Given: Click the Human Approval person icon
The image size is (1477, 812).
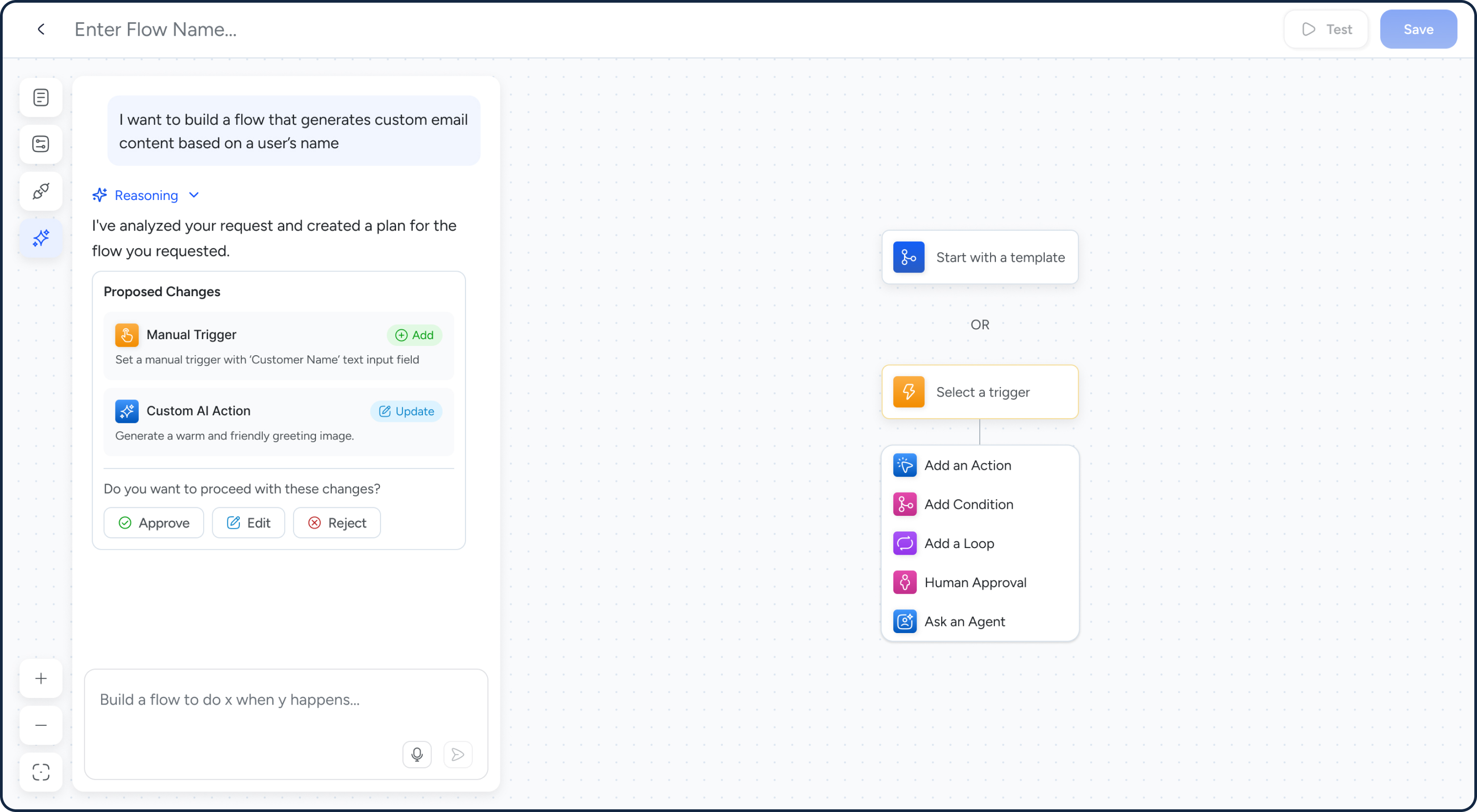Looking at the screenshot, I should 905,582.
